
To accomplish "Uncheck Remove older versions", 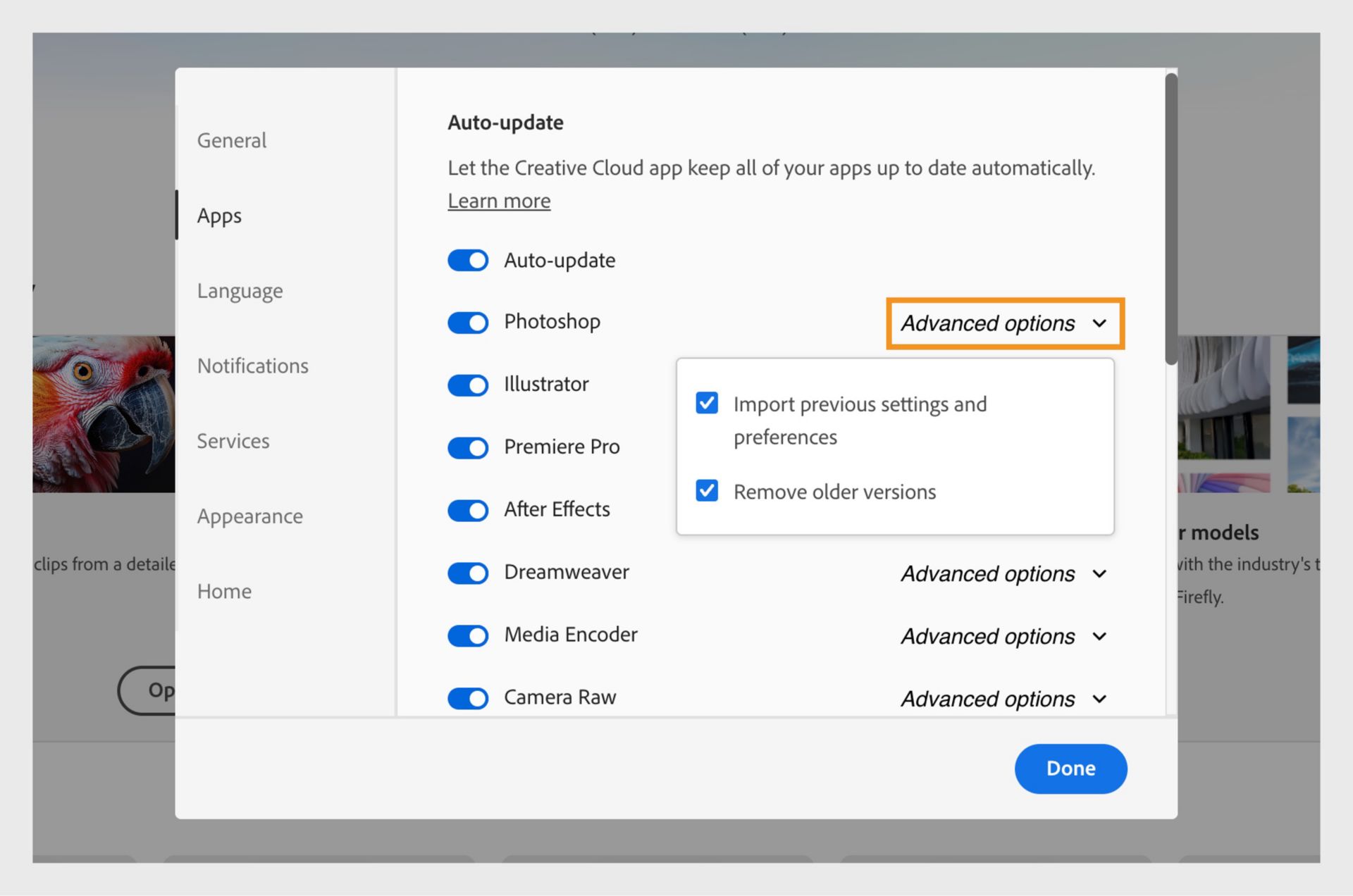I will click(706, 491).
